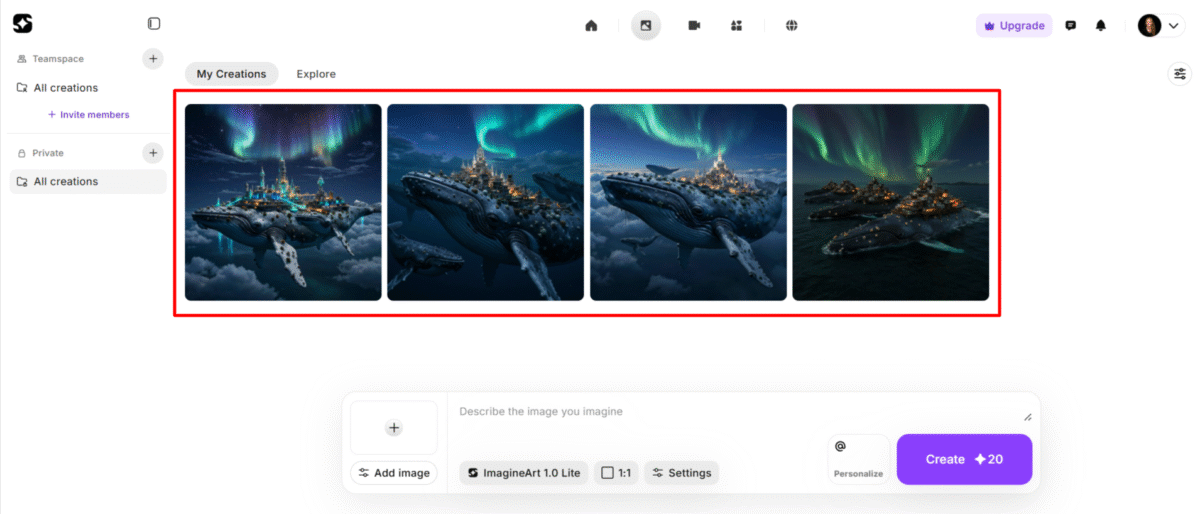Open the 1:1 aspect ratio selector
Image resolution: width=1200 pixels, height=514 pixels.
(616, 473)
